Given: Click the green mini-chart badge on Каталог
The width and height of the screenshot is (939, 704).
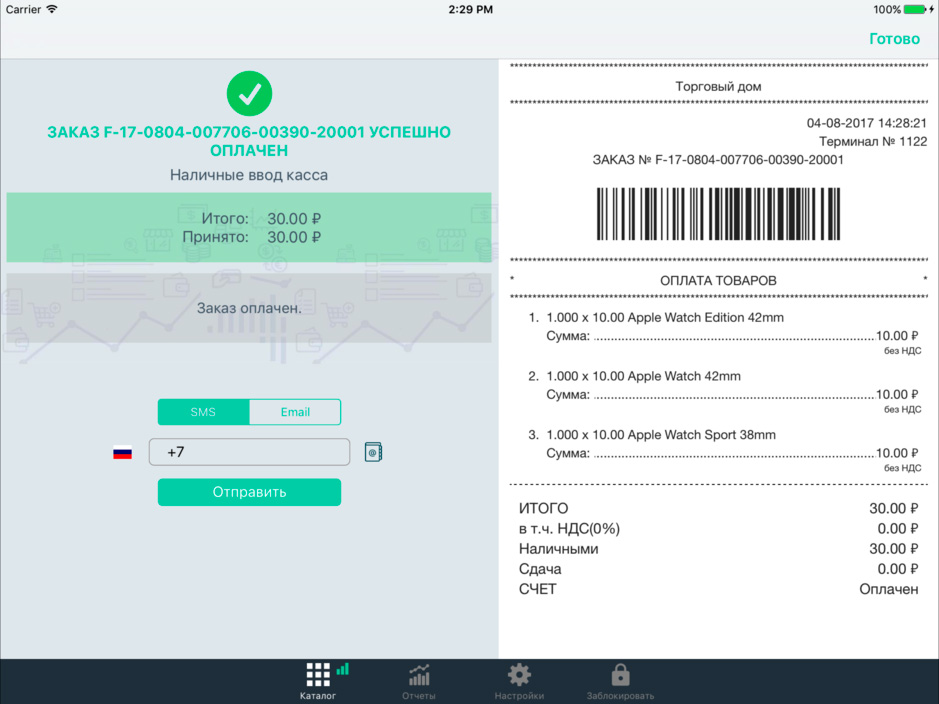Looking at the screenshot, I should point(343,670).
